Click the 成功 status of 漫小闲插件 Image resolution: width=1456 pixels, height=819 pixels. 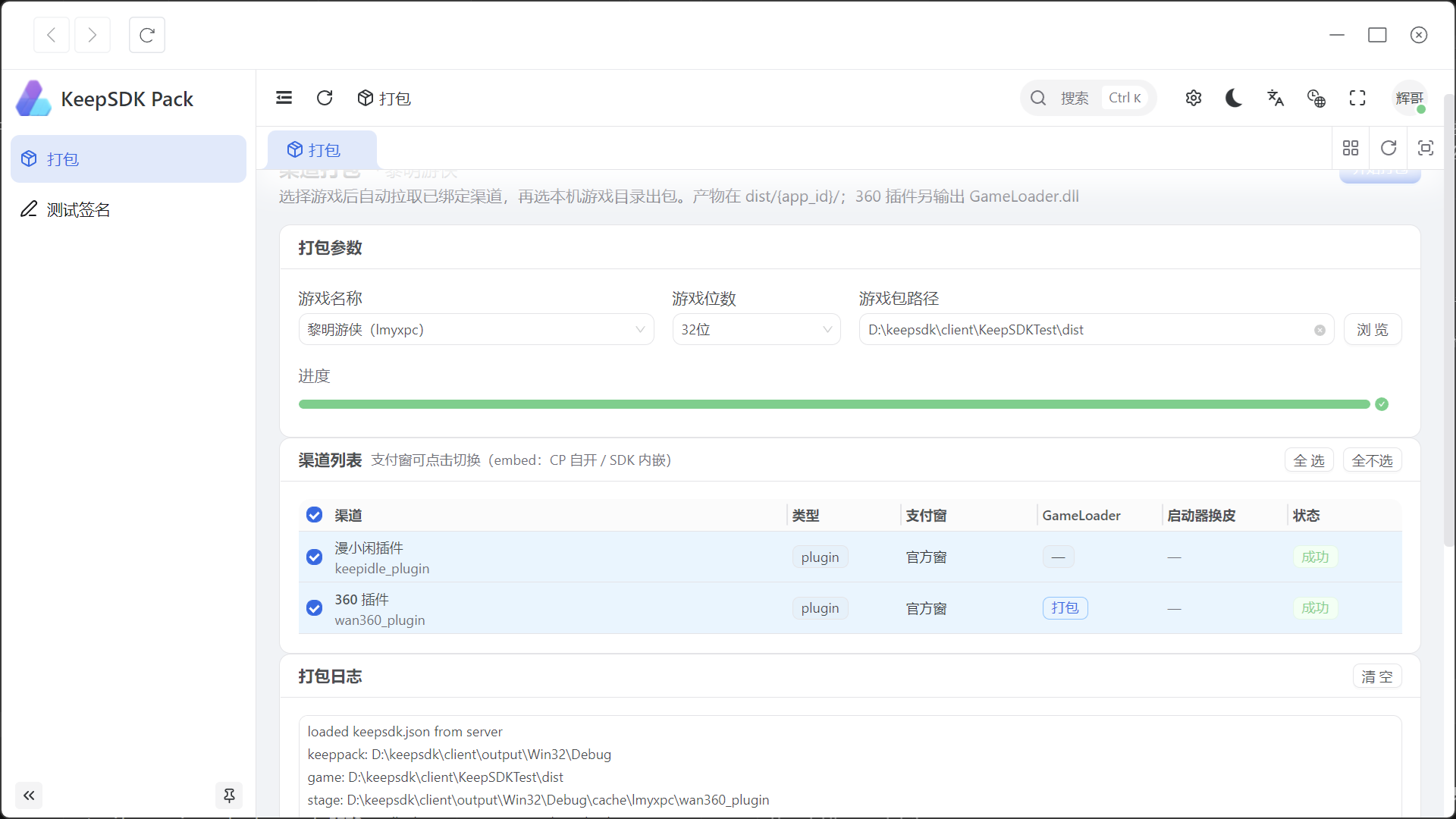1315,557
